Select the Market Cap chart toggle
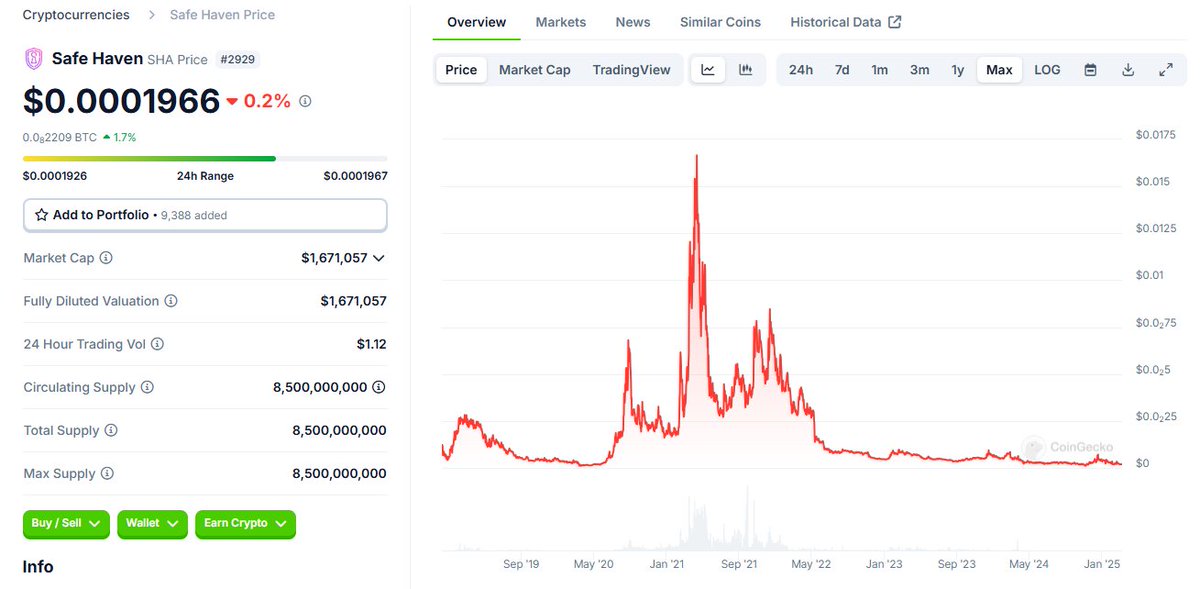Viewport: 1200px width, 589px height. [535, 69]
